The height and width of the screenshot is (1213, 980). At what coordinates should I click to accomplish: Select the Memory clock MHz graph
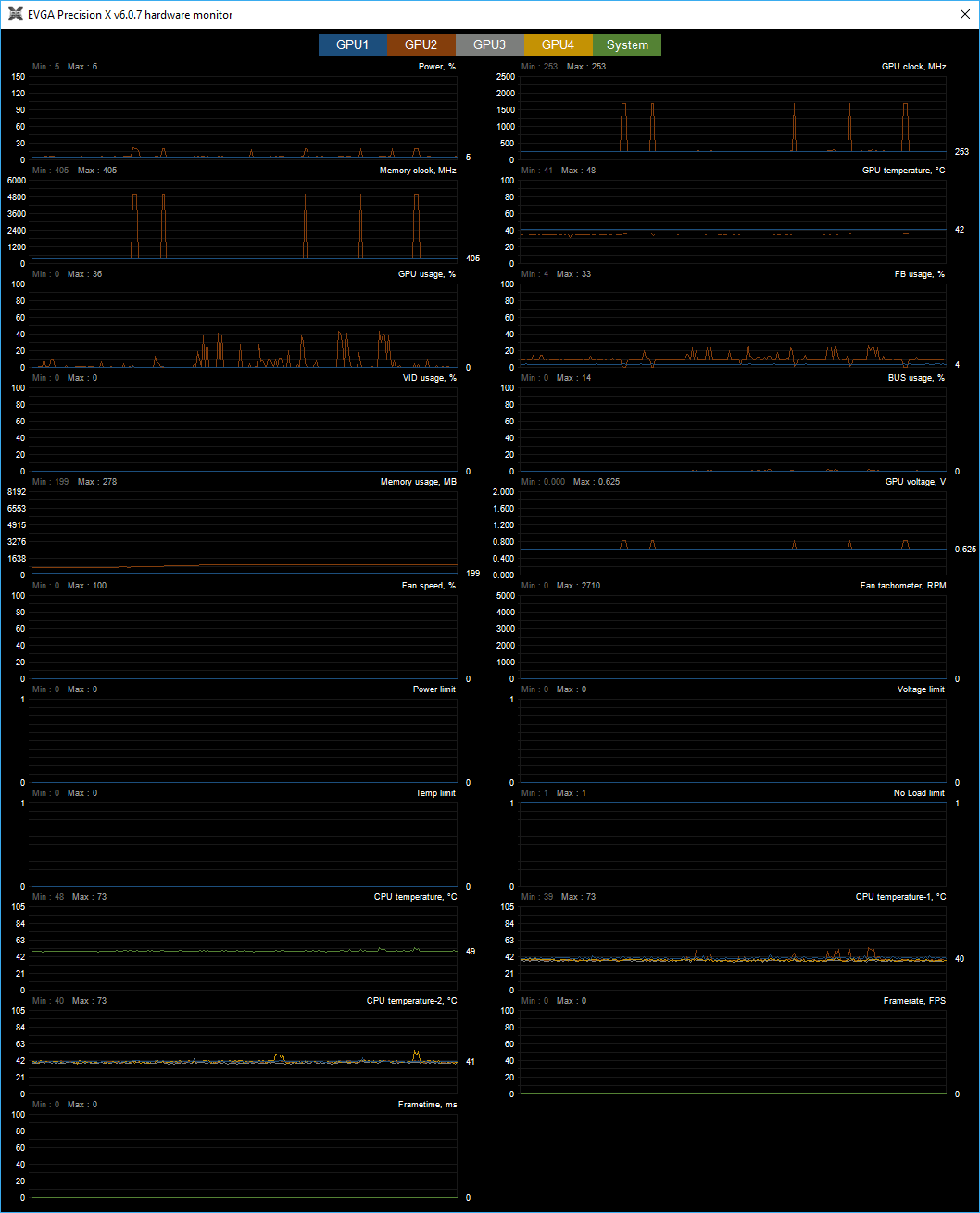(x=244, y=221)
